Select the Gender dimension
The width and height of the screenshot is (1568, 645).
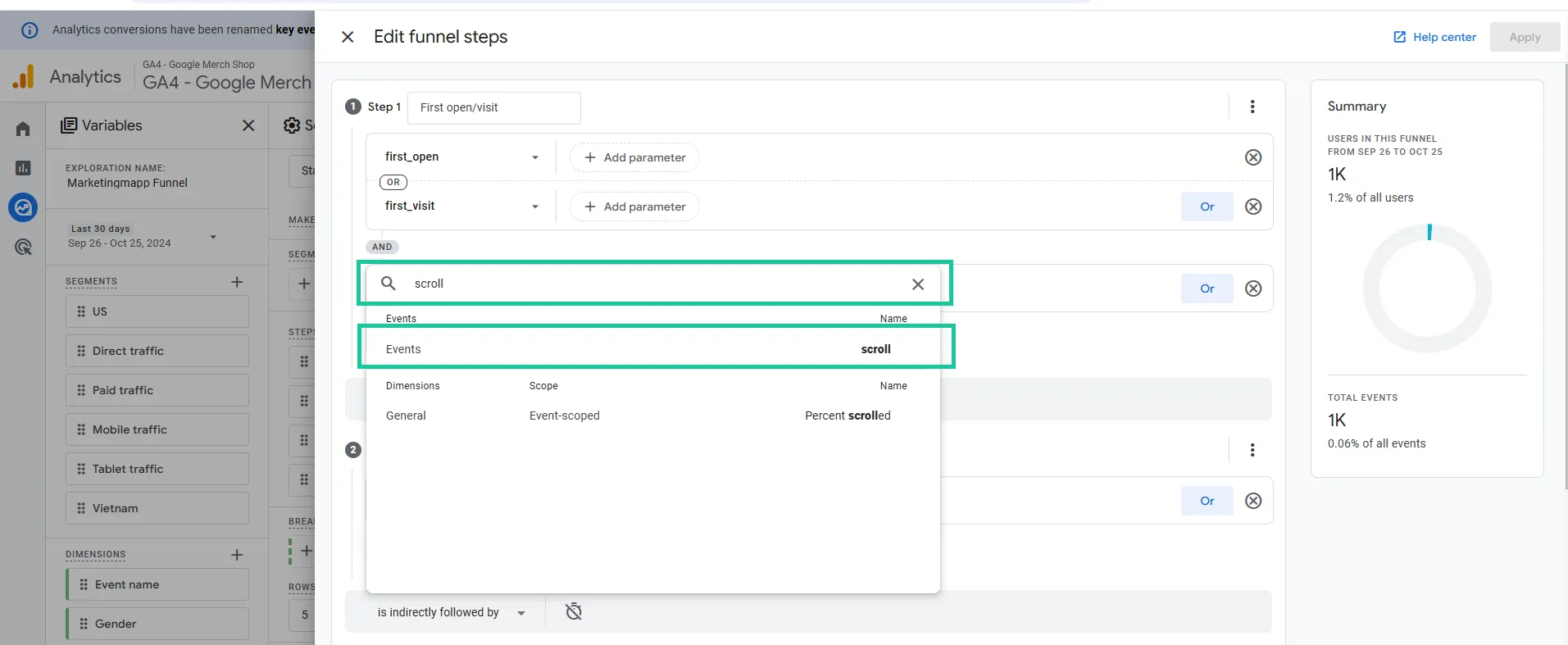pos(157,624)
